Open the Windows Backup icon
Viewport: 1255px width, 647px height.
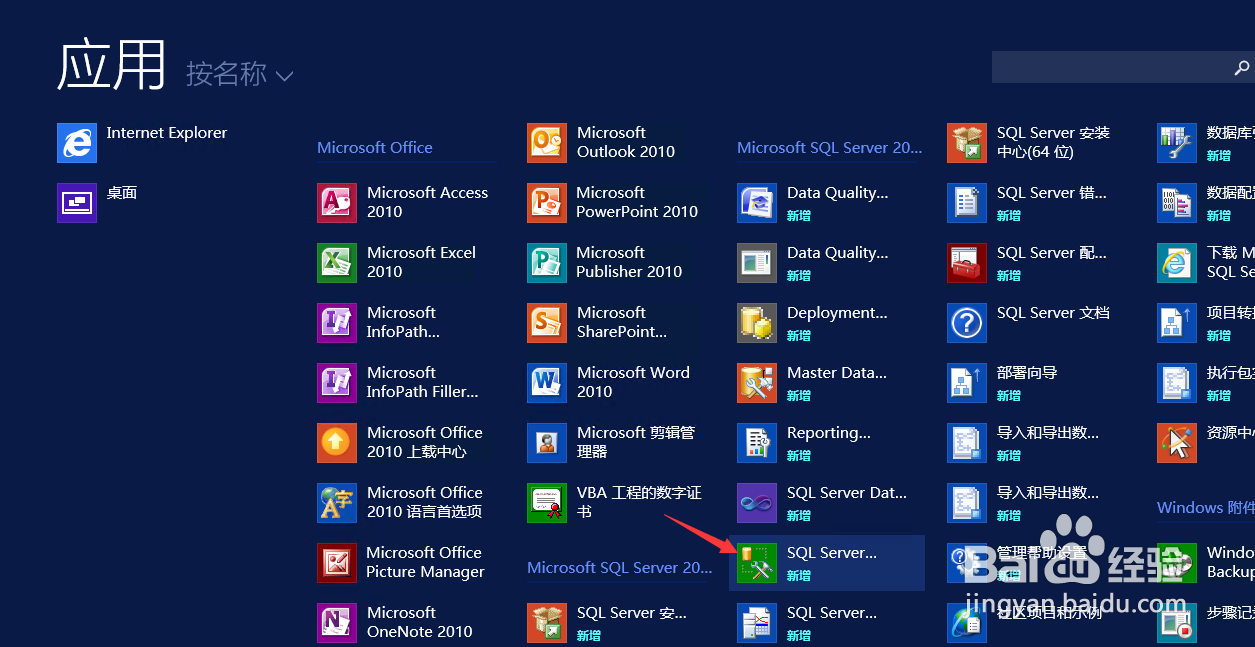coord(1177,563)
